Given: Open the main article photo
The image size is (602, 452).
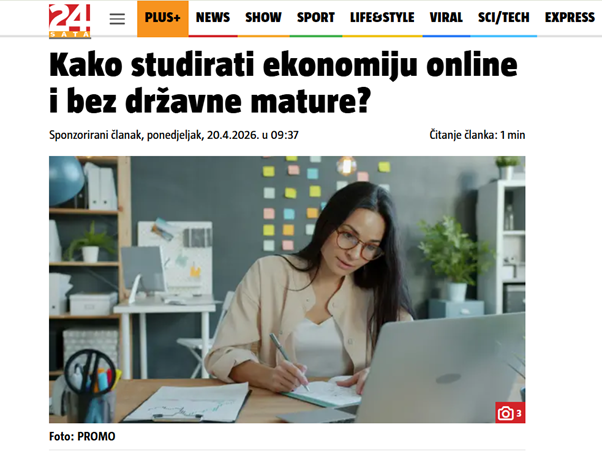Looking at the screenshot, I should tap(287, 290).
